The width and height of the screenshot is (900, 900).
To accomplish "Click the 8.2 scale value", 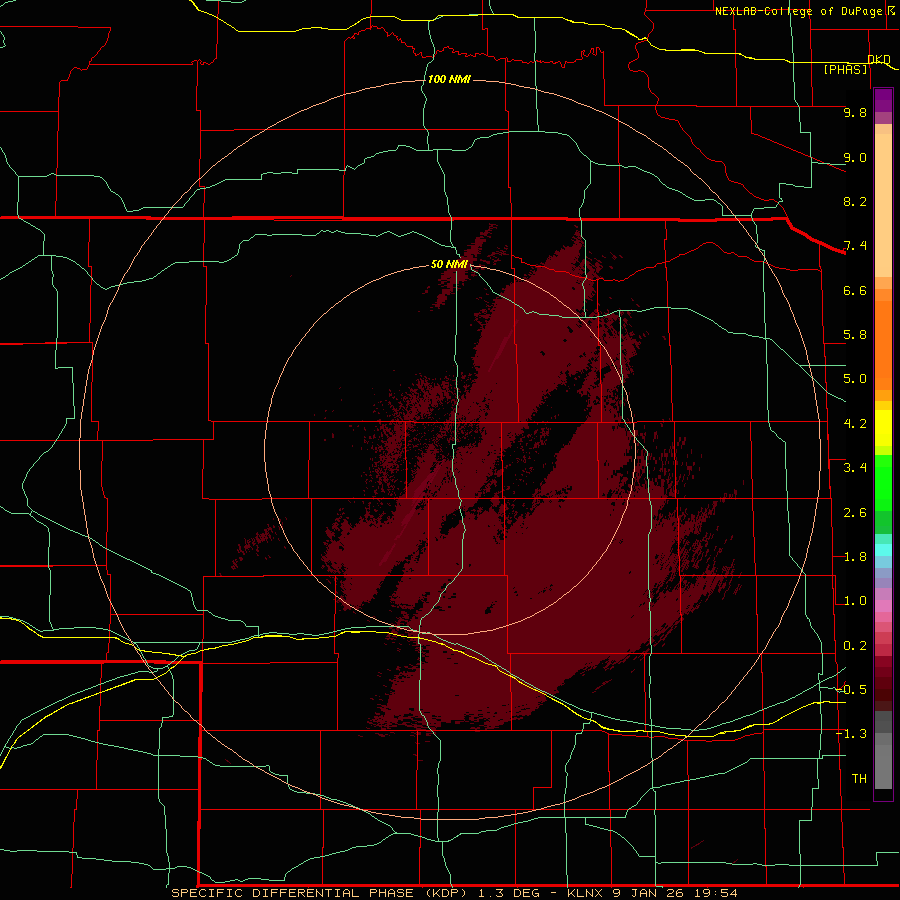I will tap(855, 201).
